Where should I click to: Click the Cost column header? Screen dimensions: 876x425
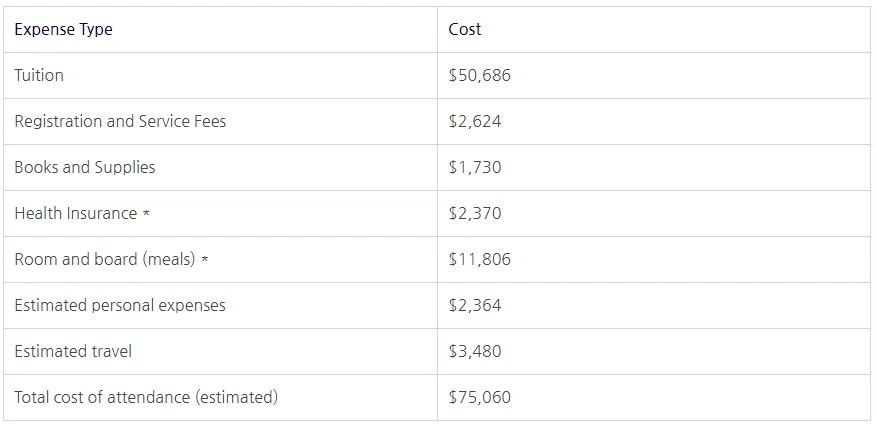tap(465, 30)
